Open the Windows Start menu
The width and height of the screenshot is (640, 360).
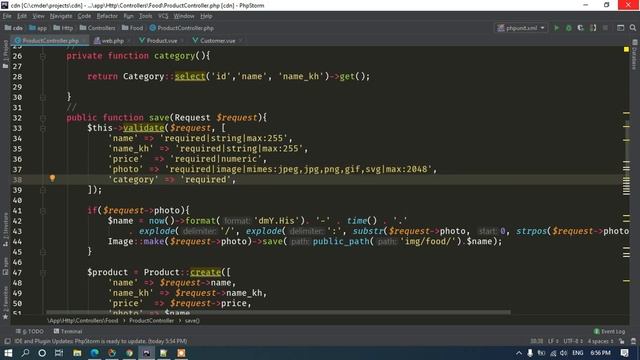tap(8, 353)
